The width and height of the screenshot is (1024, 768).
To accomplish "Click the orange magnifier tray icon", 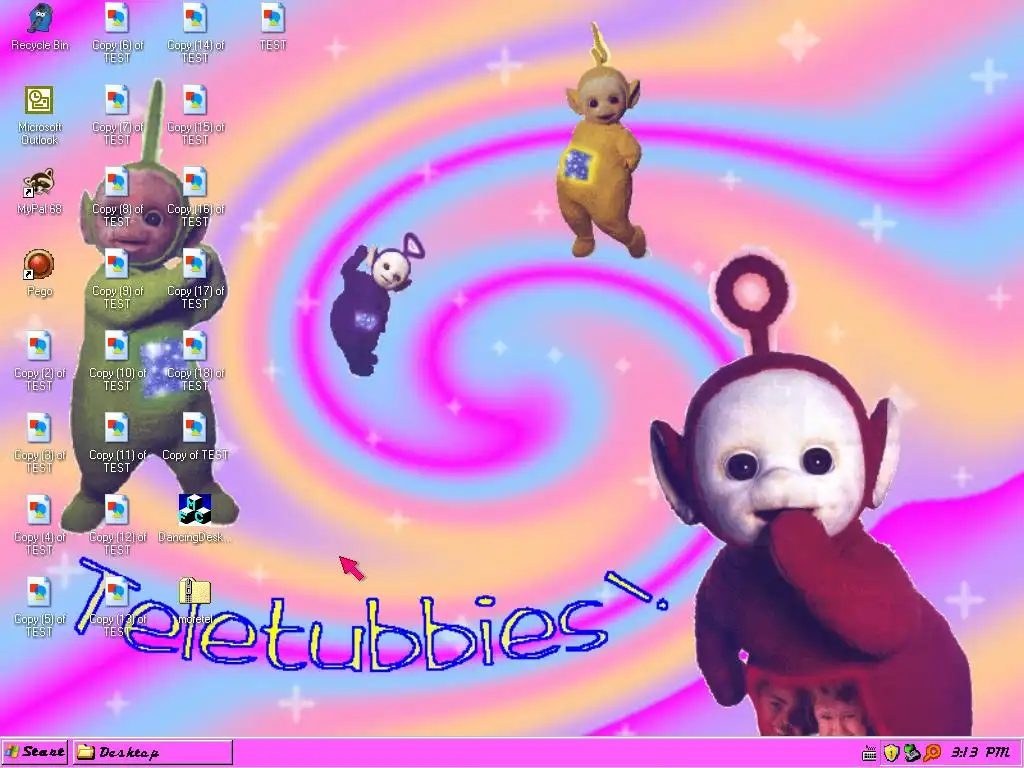I will (x=932, y=753).
